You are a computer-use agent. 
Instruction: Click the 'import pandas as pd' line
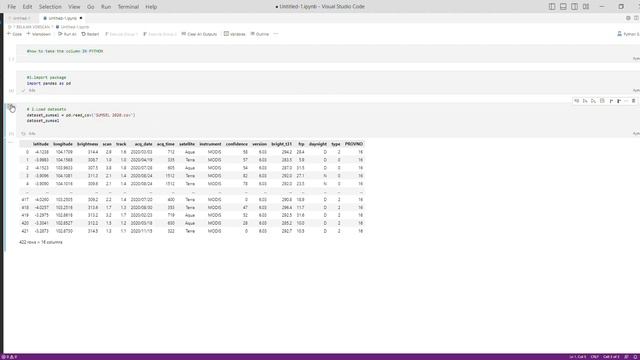tap(49, 83)
